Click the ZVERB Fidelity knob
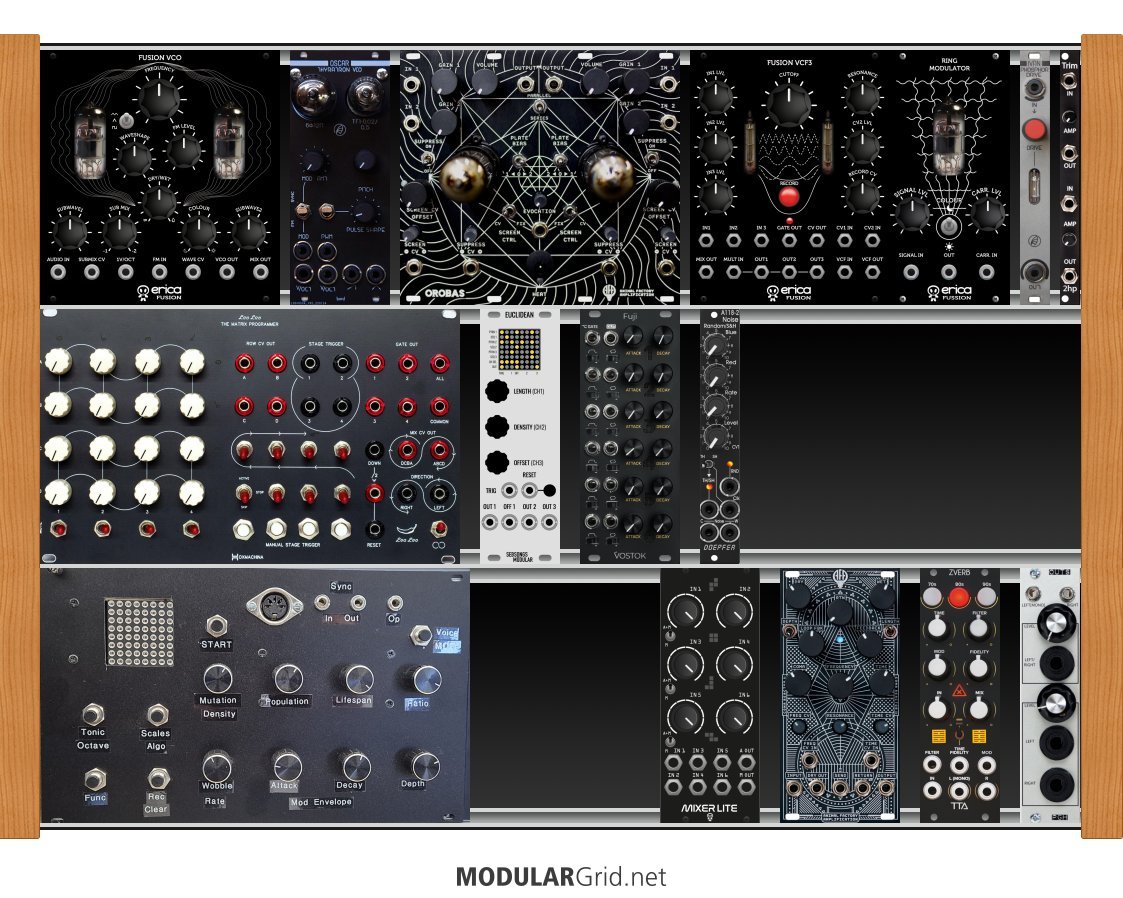The image size is (1123, 898). coord(978,668)
